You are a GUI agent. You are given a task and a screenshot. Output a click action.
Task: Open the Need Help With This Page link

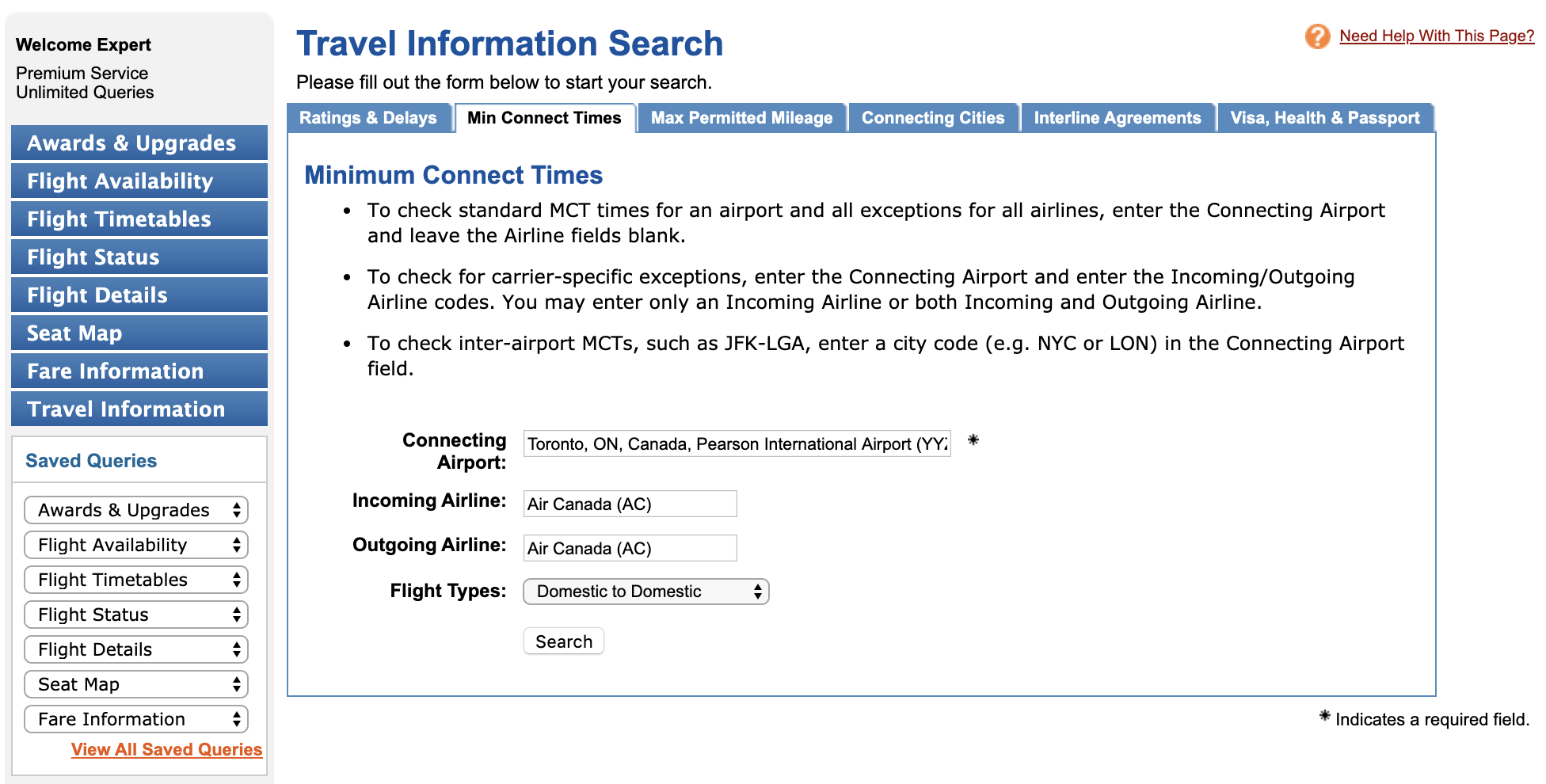(1437, 36)
